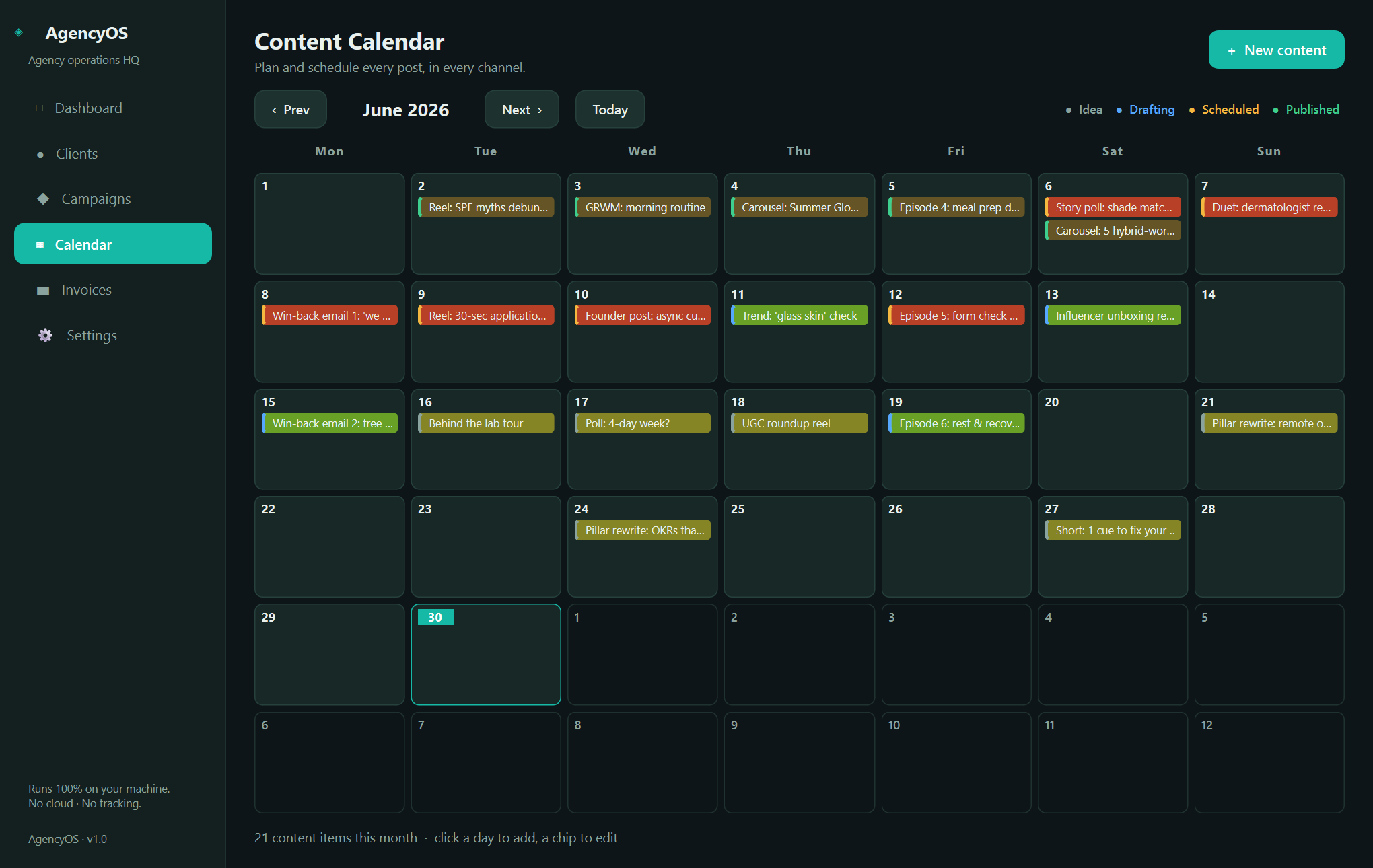Edit 'Win-back email 1' chip
Screen dimensions: 1373x868
point(330,316)
